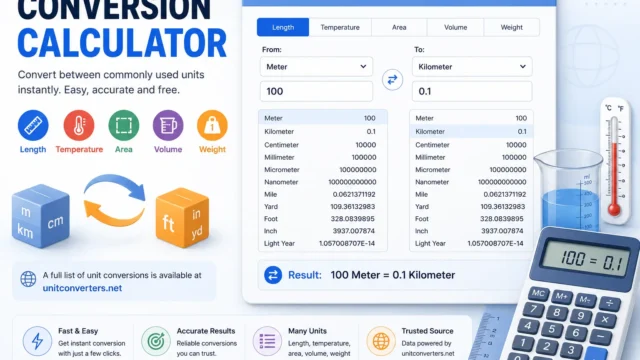Switch to the Temperature tab
640x360 pixels.
[x=340, y=27]
